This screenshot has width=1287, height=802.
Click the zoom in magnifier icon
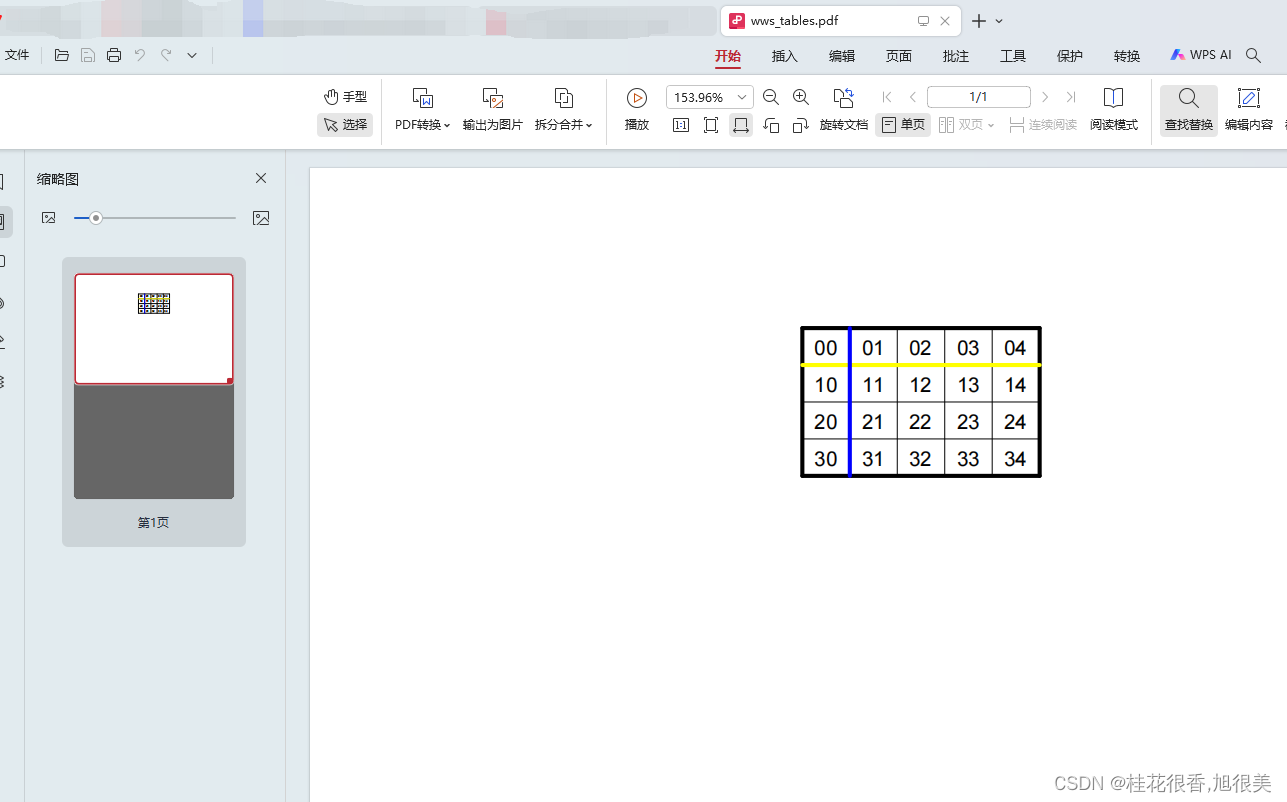(x=801, y=97)
